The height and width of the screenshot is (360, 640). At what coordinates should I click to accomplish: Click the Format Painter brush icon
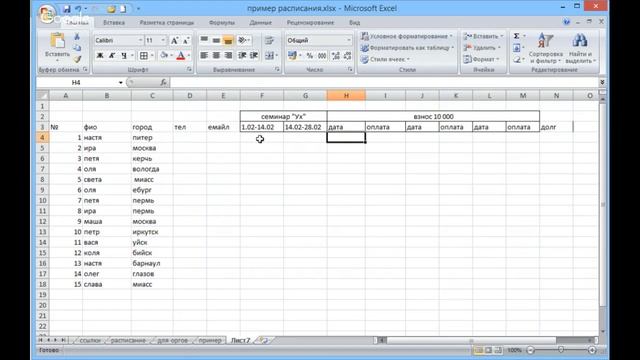(x=77, y=59)
